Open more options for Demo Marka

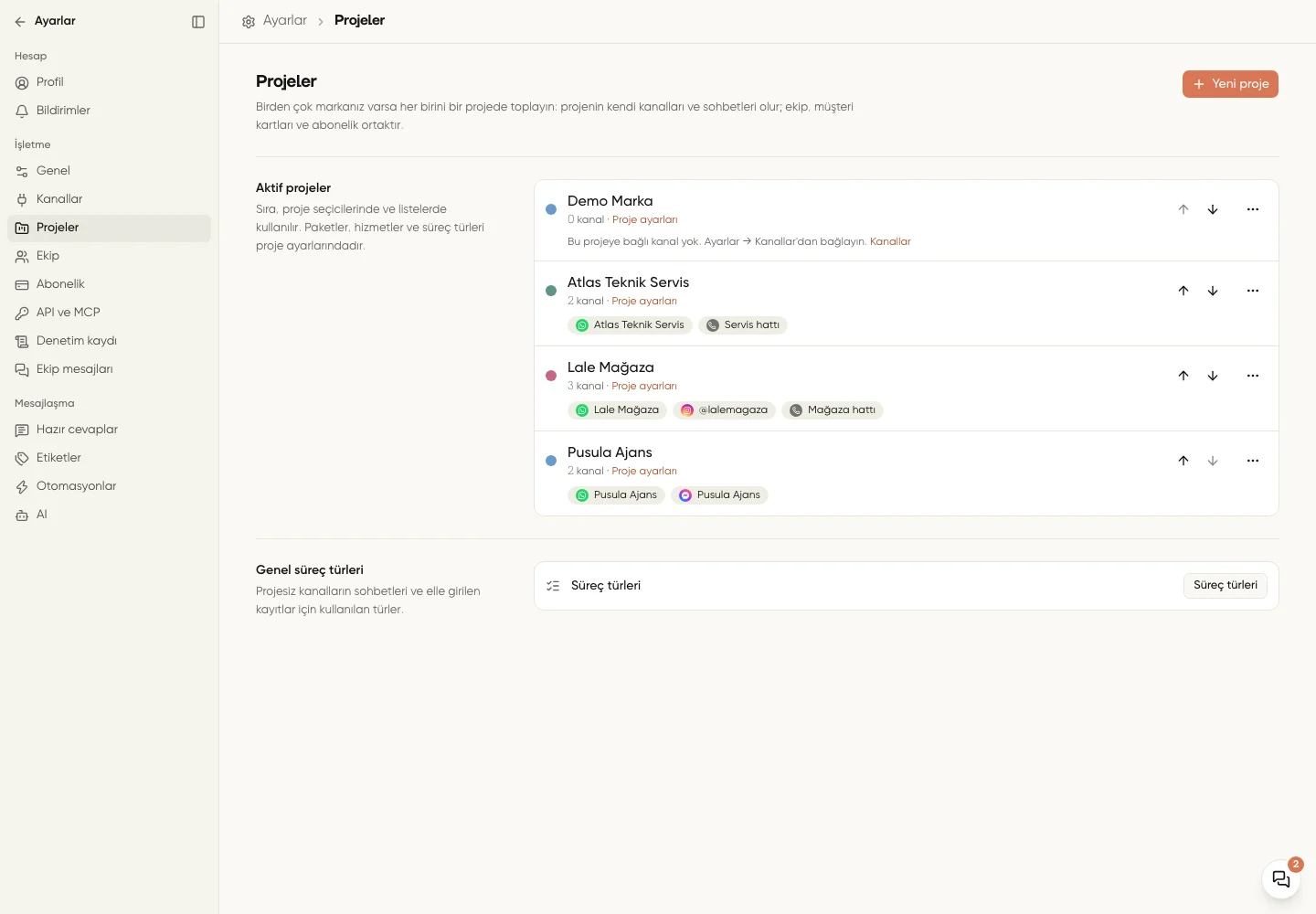[1253, 209]
